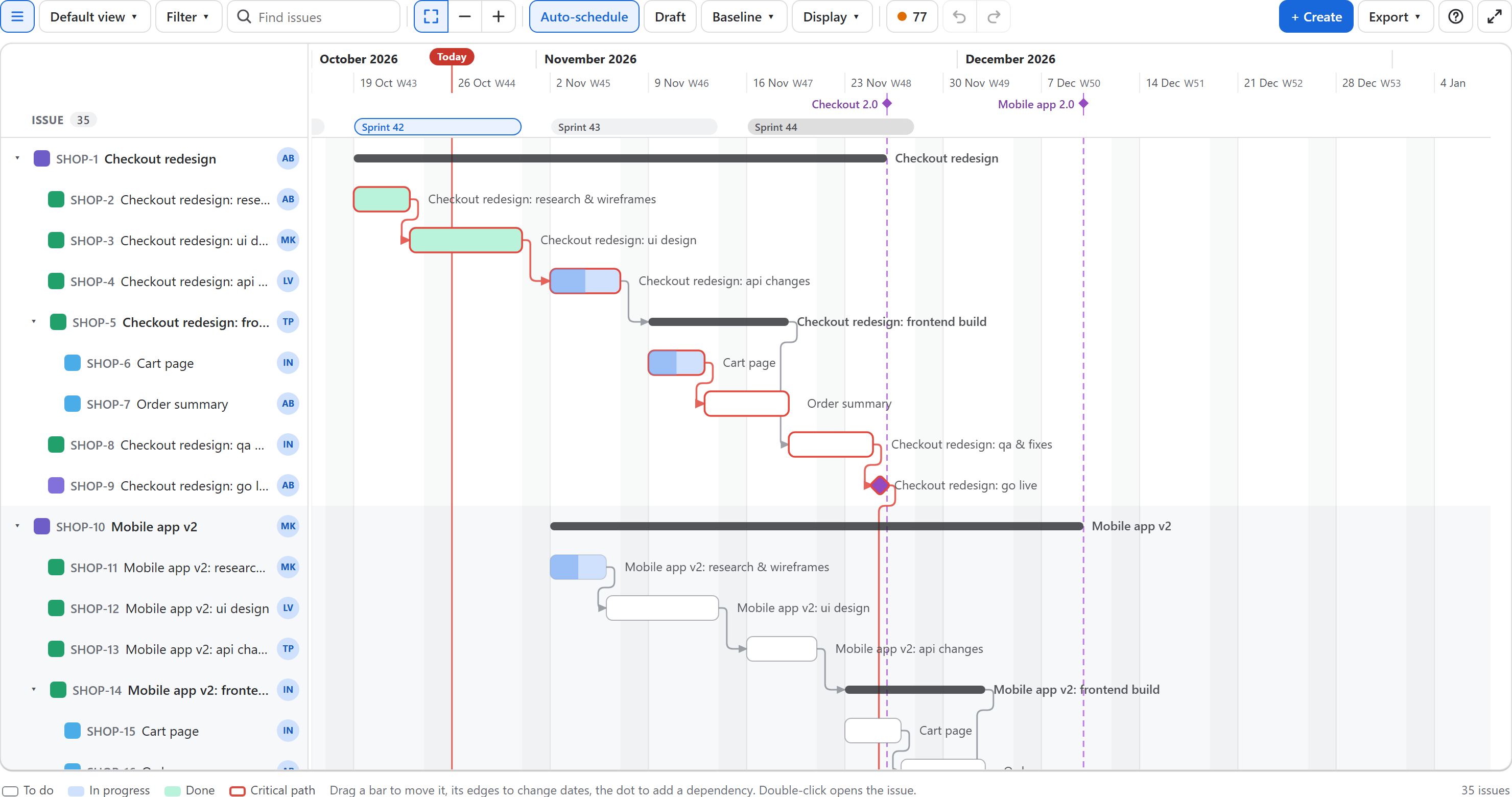Click the purple epic icon of SHOP-10
1512x797 pixels.
coord(42,526)
